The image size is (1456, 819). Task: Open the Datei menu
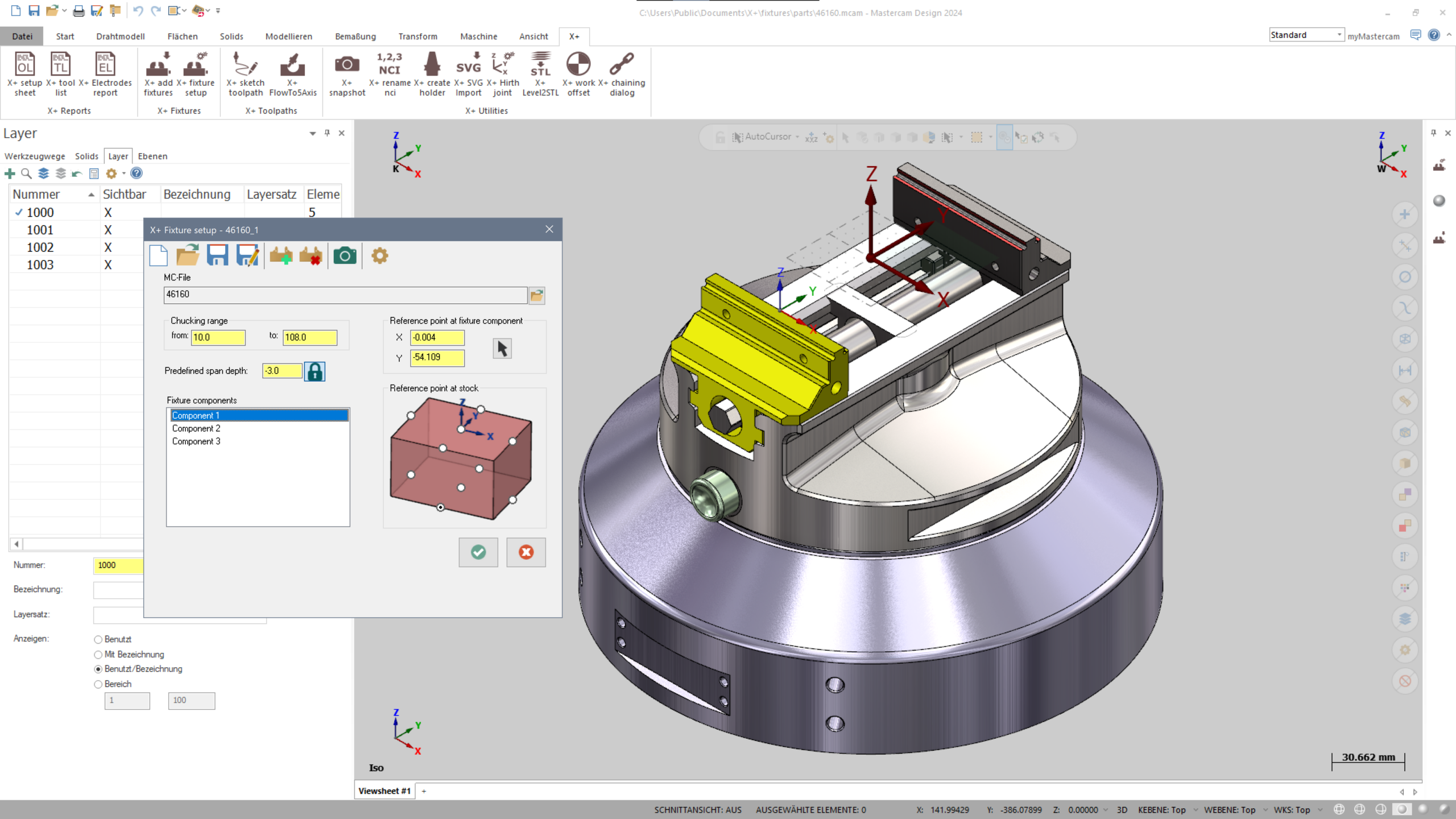(22, 36)
